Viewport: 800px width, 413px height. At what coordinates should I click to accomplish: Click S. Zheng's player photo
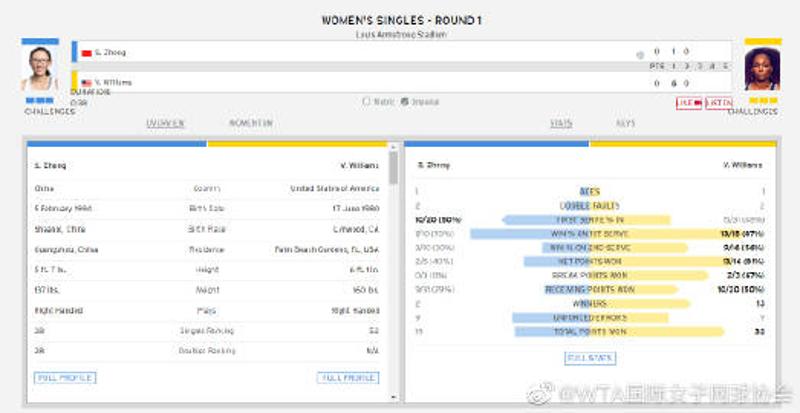[41, 68]
